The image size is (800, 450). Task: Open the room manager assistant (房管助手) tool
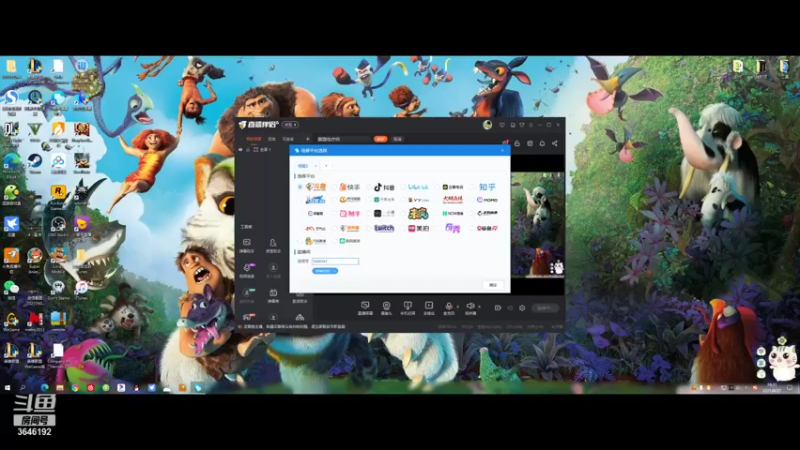273,245
